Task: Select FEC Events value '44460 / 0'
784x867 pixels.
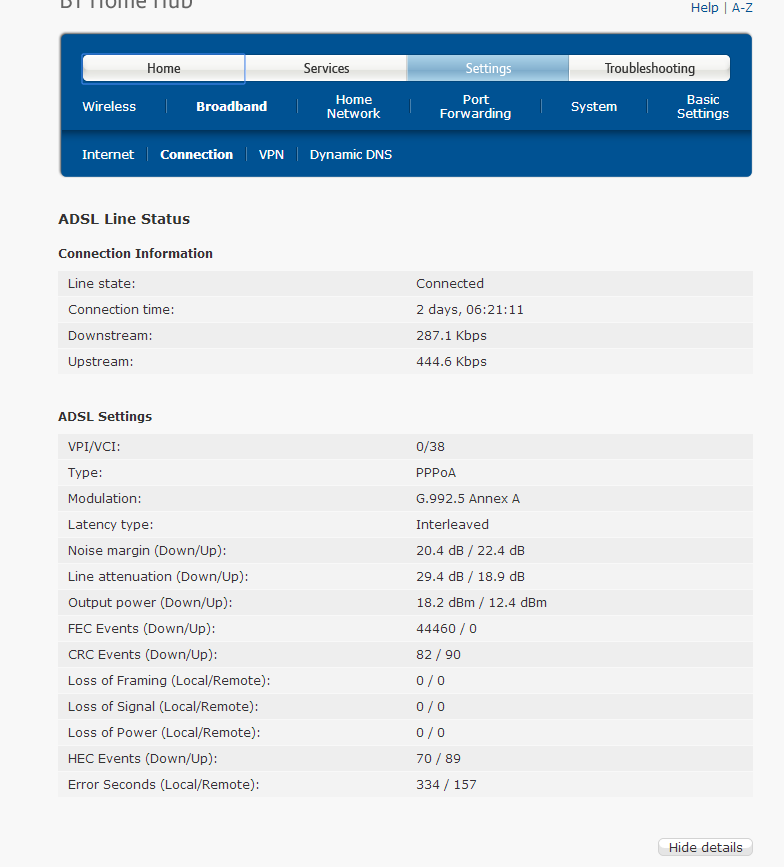Action: click(446, 629)
